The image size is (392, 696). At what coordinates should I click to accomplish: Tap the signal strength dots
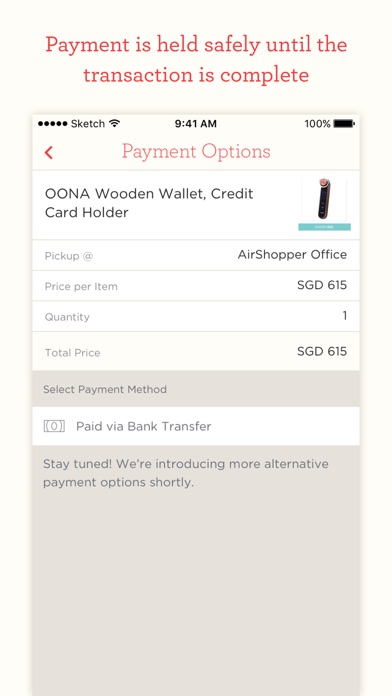(52, 123)
